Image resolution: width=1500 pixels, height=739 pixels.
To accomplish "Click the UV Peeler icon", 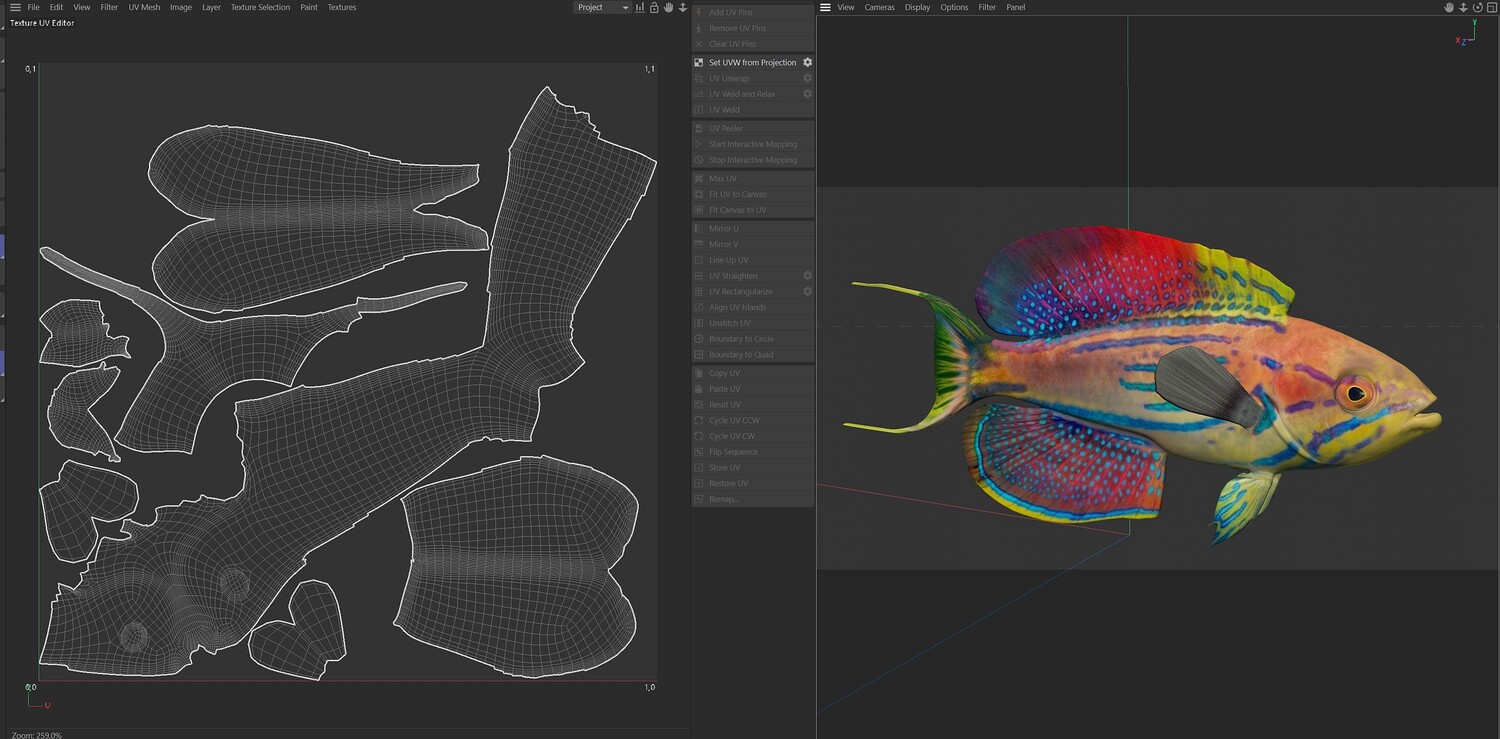I will (699, 128).
